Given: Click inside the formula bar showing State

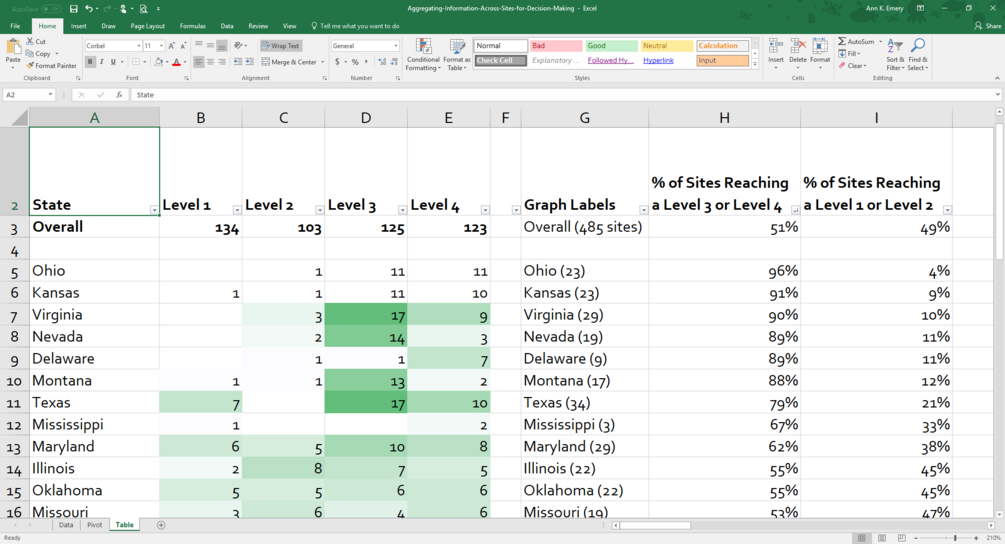Looking at the screenshot, I should pyautogui.click(x=564, y=95).
